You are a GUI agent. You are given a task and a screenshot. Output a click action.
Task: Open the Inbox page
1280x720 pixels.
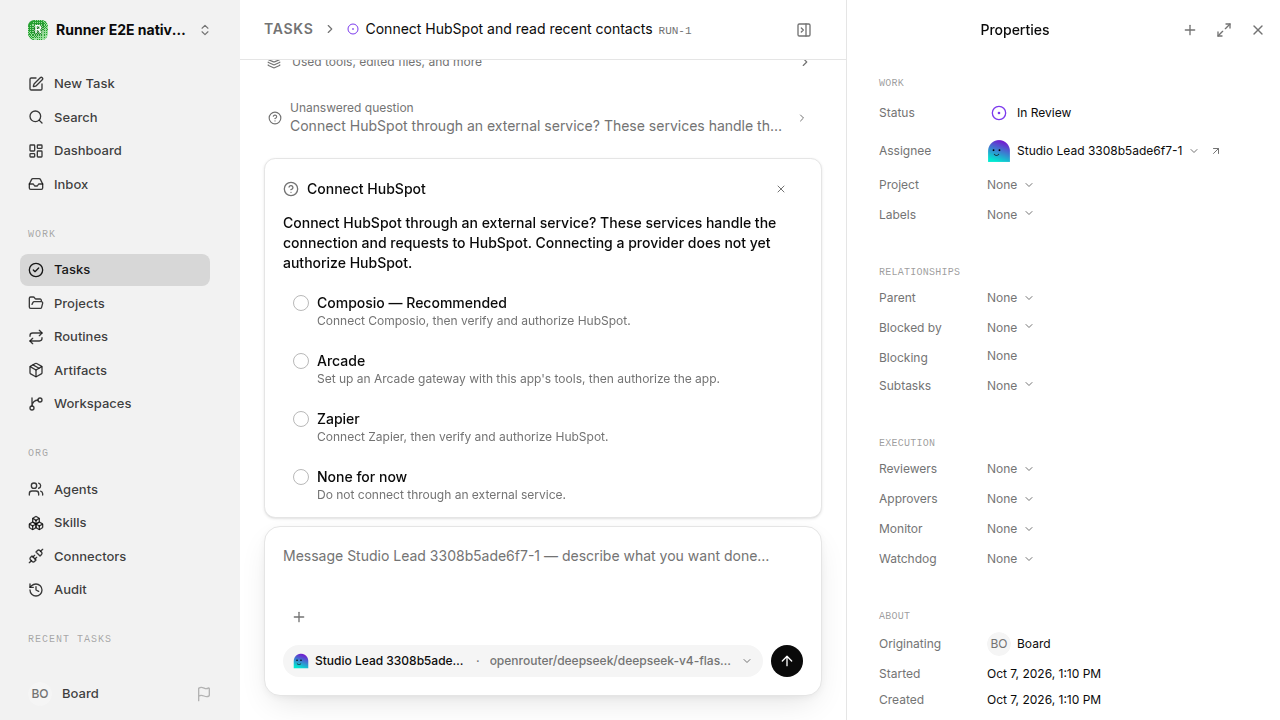(x=115, y=185)
